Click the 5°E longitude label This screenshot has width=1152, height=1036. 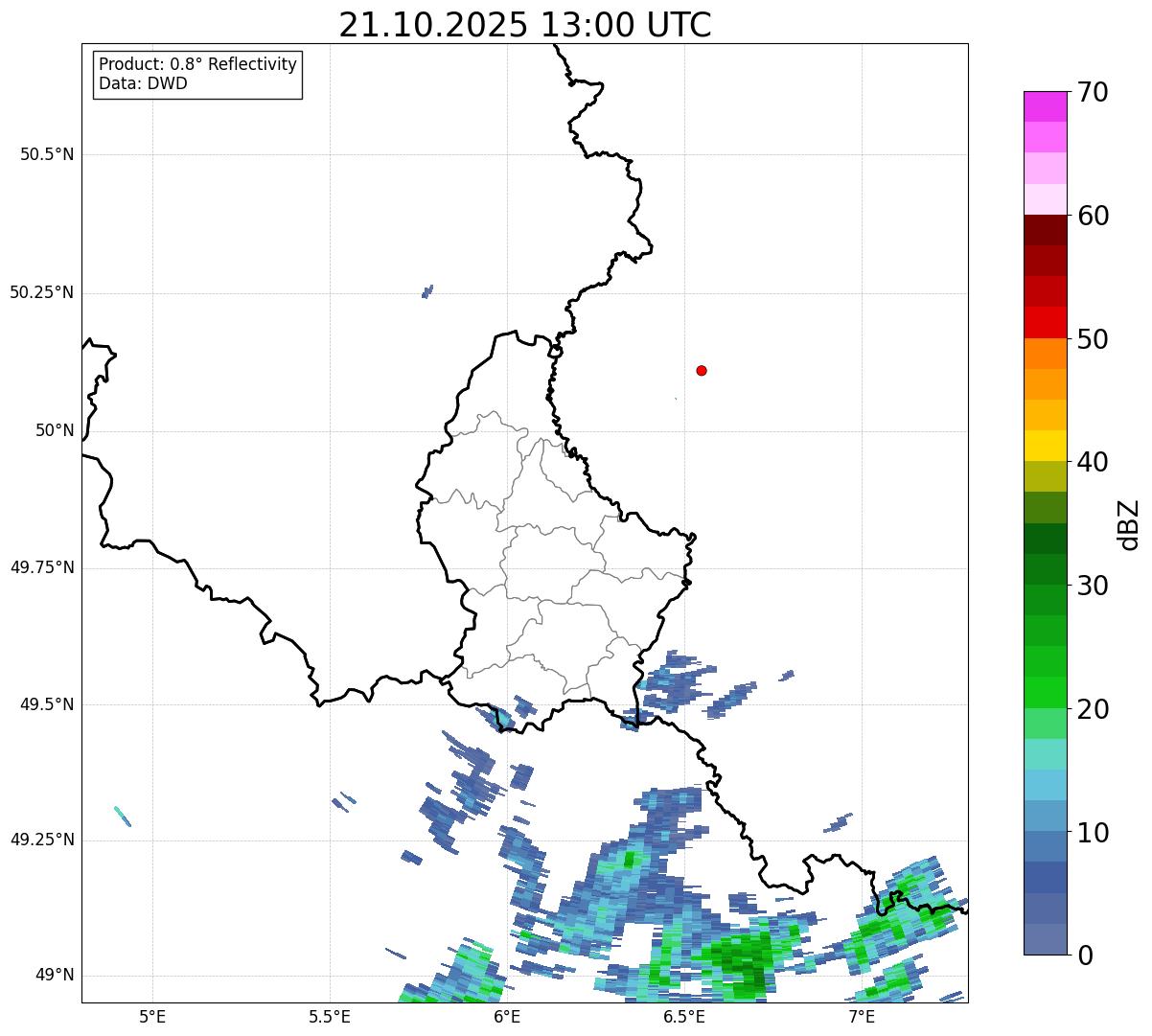152,1016
